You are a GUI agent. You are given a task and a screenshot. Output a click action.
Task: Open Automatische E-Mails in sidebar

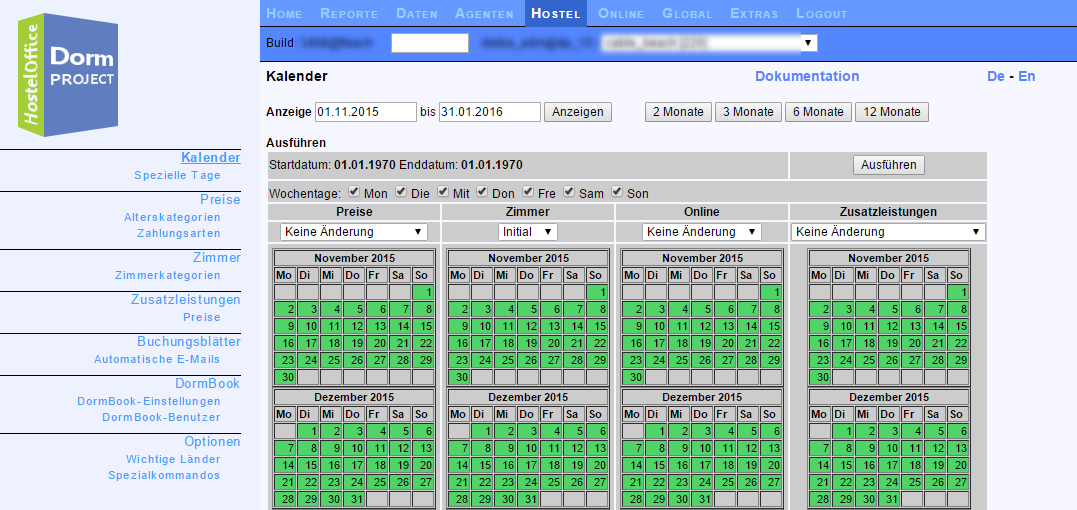[x=157, y=359]
